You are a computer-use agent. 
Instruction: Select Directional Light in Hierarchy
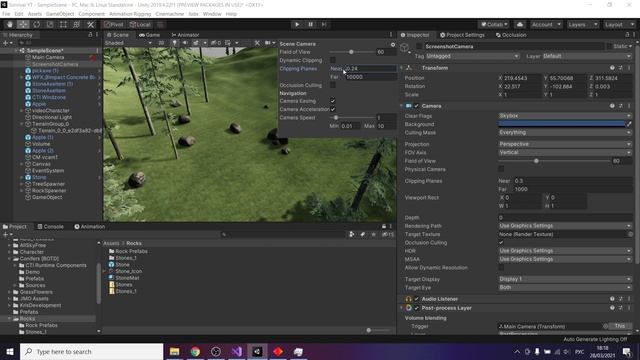click(51, 117)
